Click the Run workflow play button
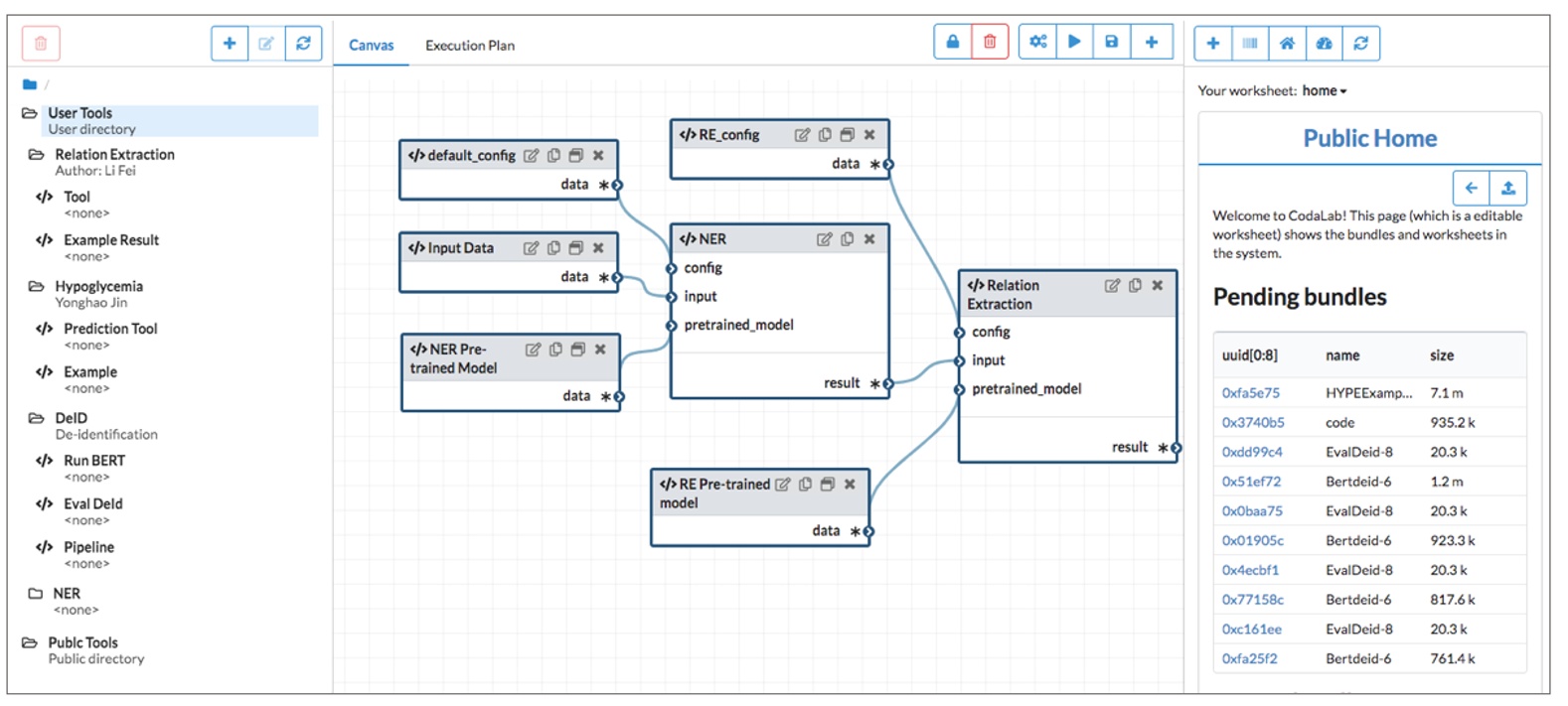 coord(1074,42)
